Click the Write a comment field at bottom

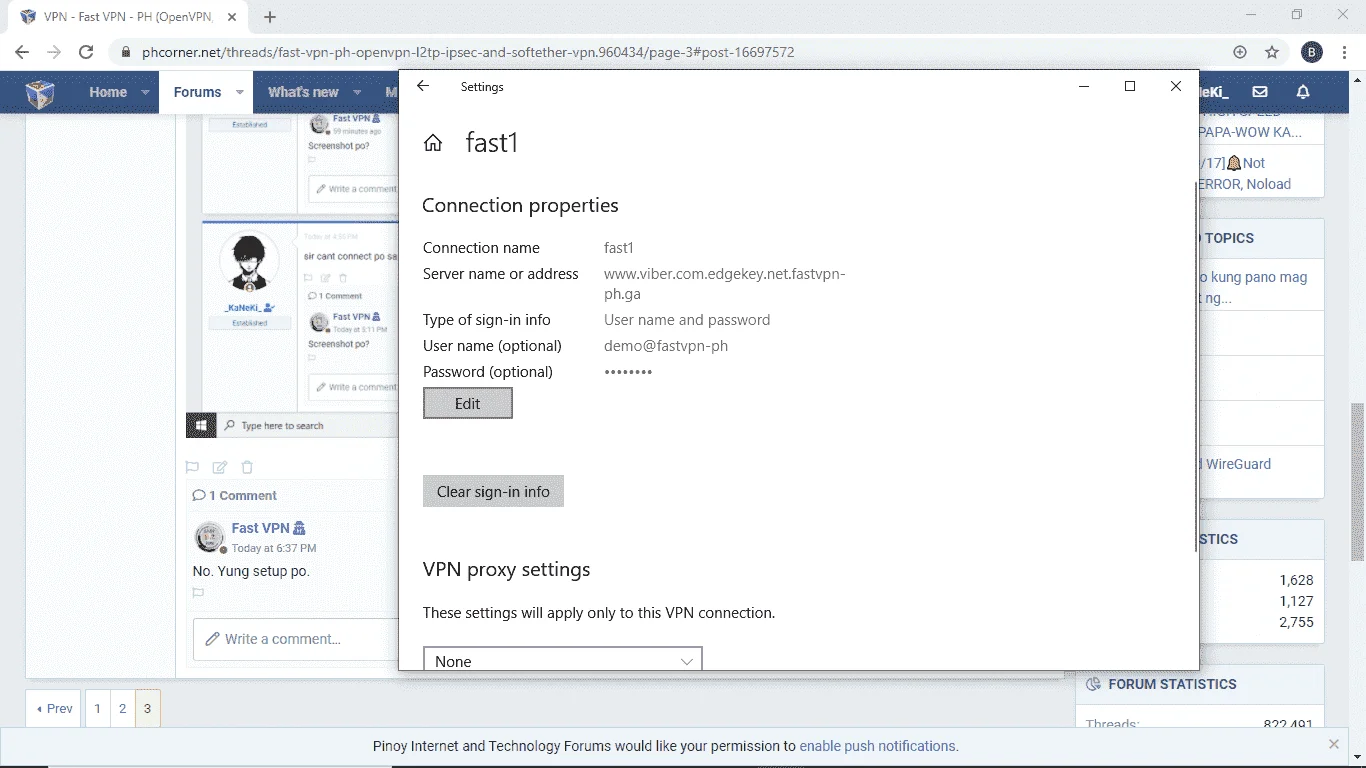[296, 639]
